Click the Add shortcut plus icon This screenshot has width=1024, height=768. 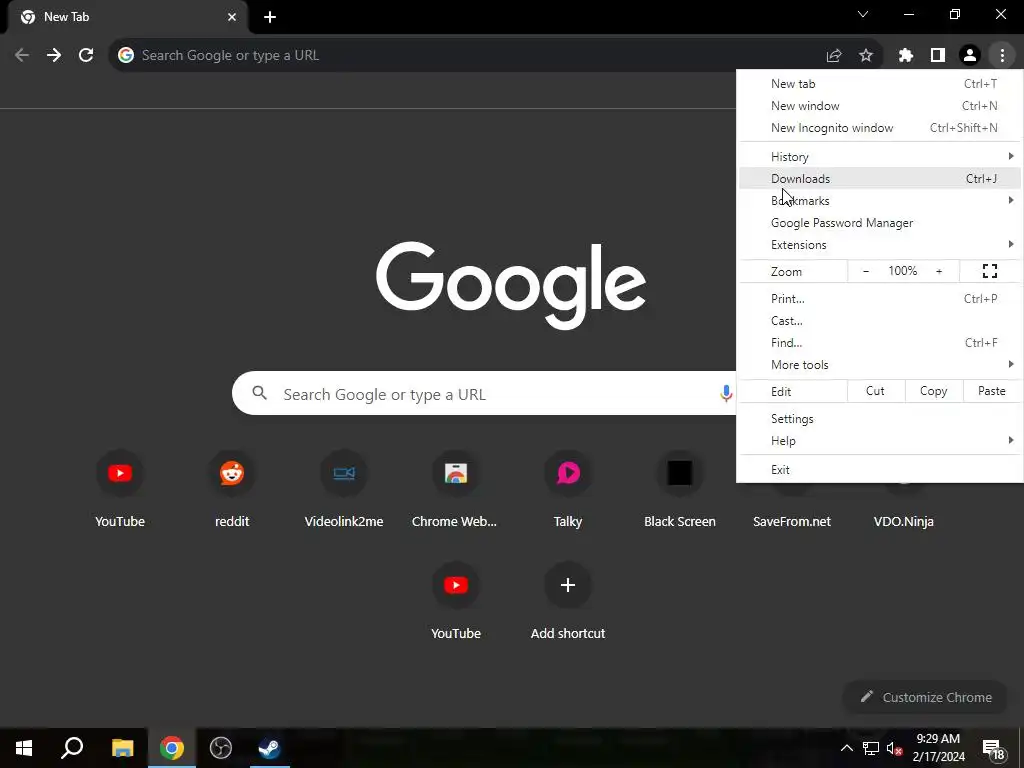[568, 585]
